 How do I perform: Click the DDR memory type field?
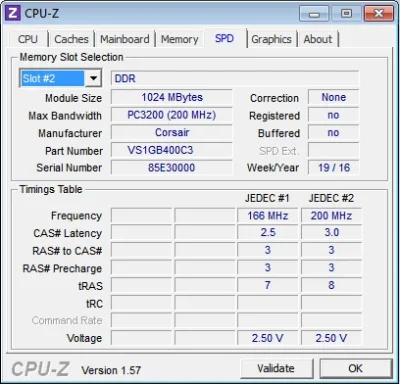235,79
